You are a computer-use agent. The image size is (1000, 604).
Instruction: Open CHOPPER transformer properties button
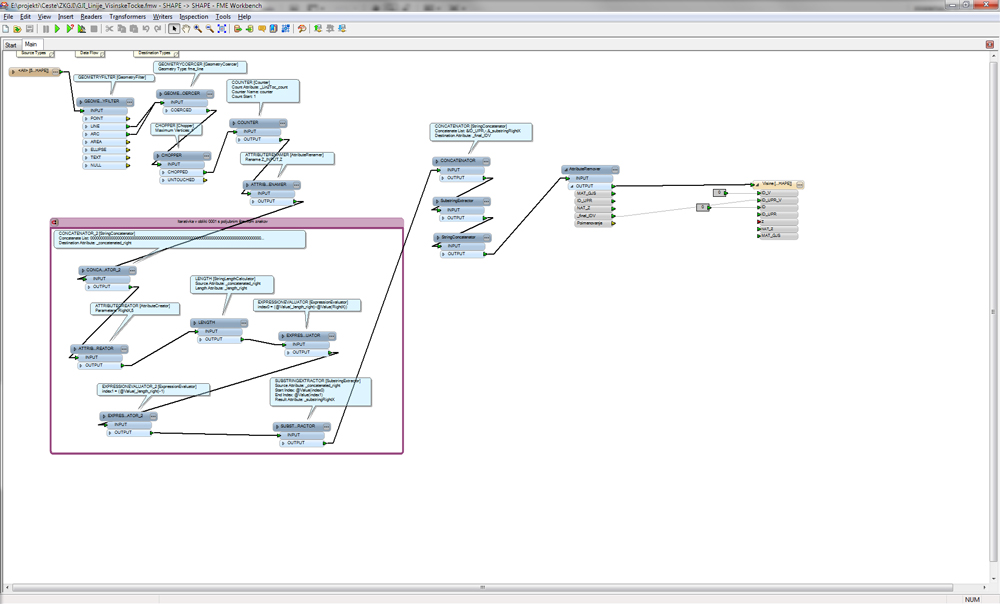206,156
